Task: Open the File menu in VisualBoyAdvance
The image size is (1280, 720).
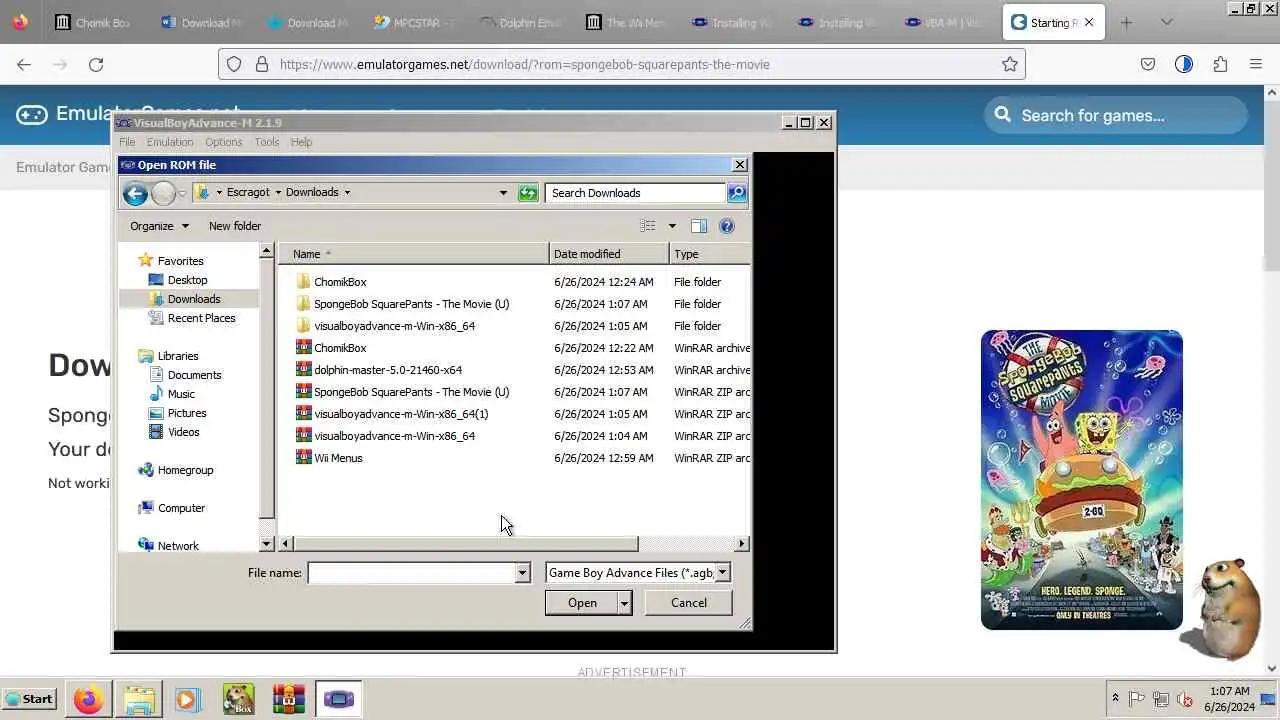Action: pyautogui.click(x=127, y=142)
